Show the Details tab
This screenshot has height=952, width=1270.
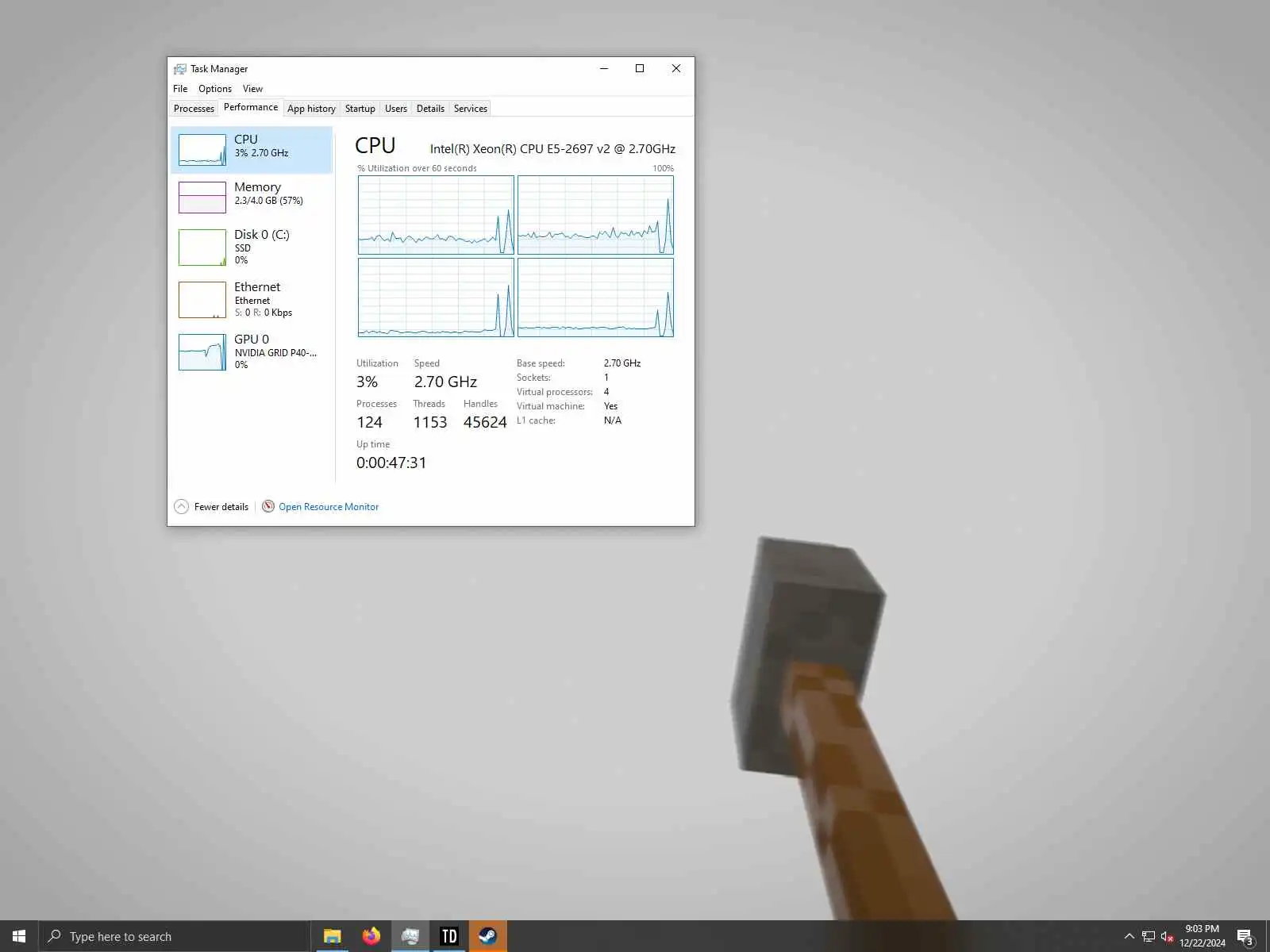430,109
